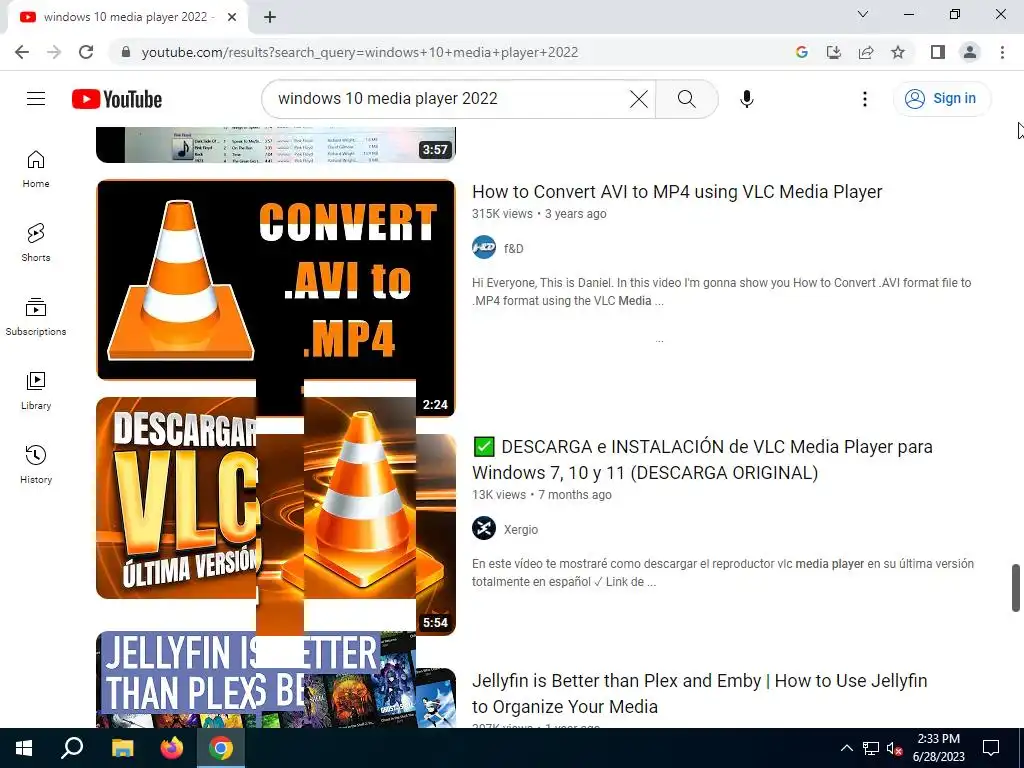1024x768 pixels.
Task: Clear the search box with the X
Action: click(x=639, y=99)
